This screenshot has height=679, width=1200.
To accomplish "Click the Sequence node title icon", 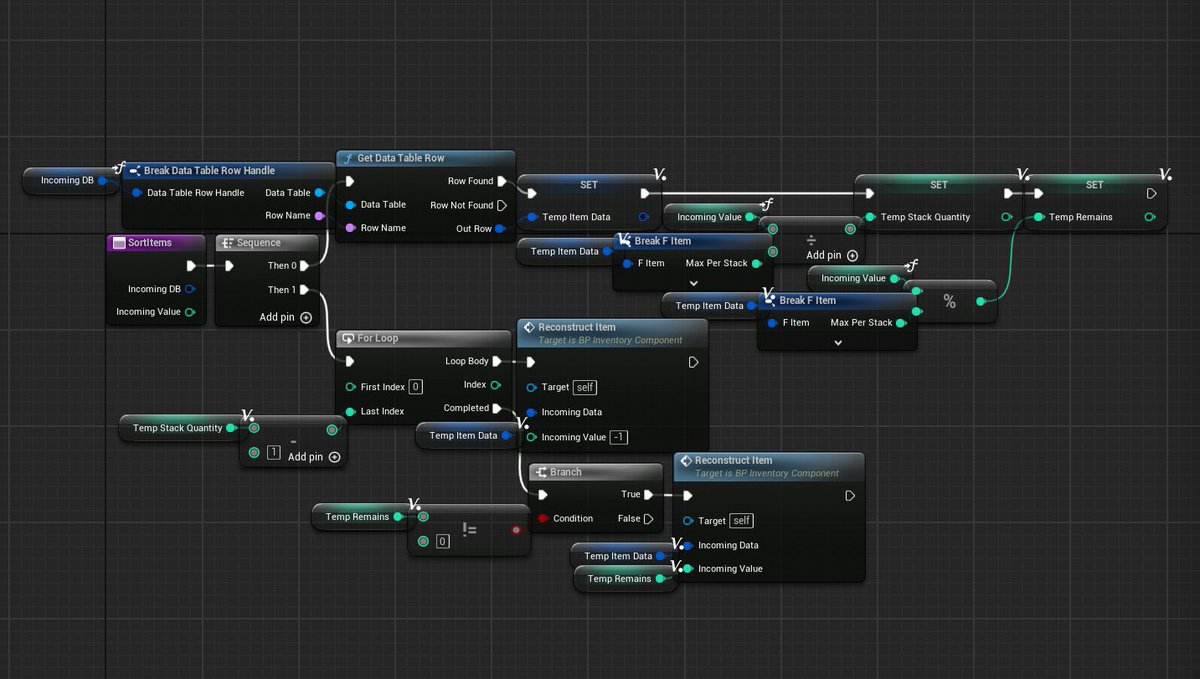I will (x=226, y=243).
